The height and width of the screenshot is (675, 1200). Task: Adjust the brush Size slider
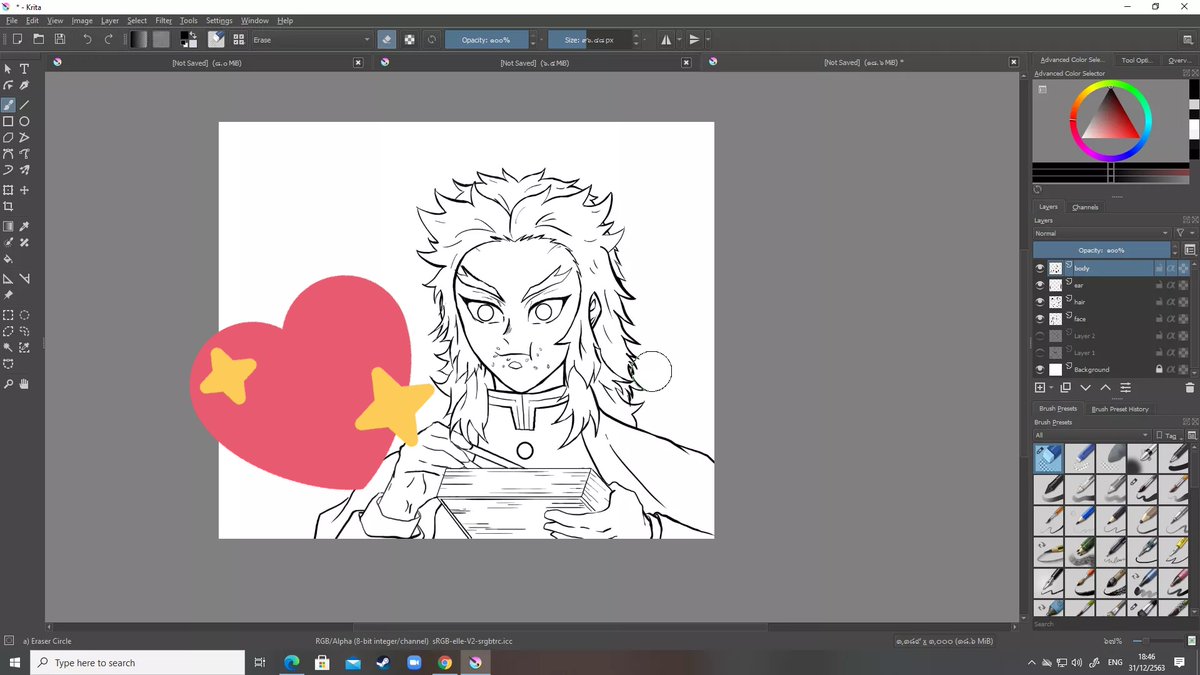[x=589, y=39]
